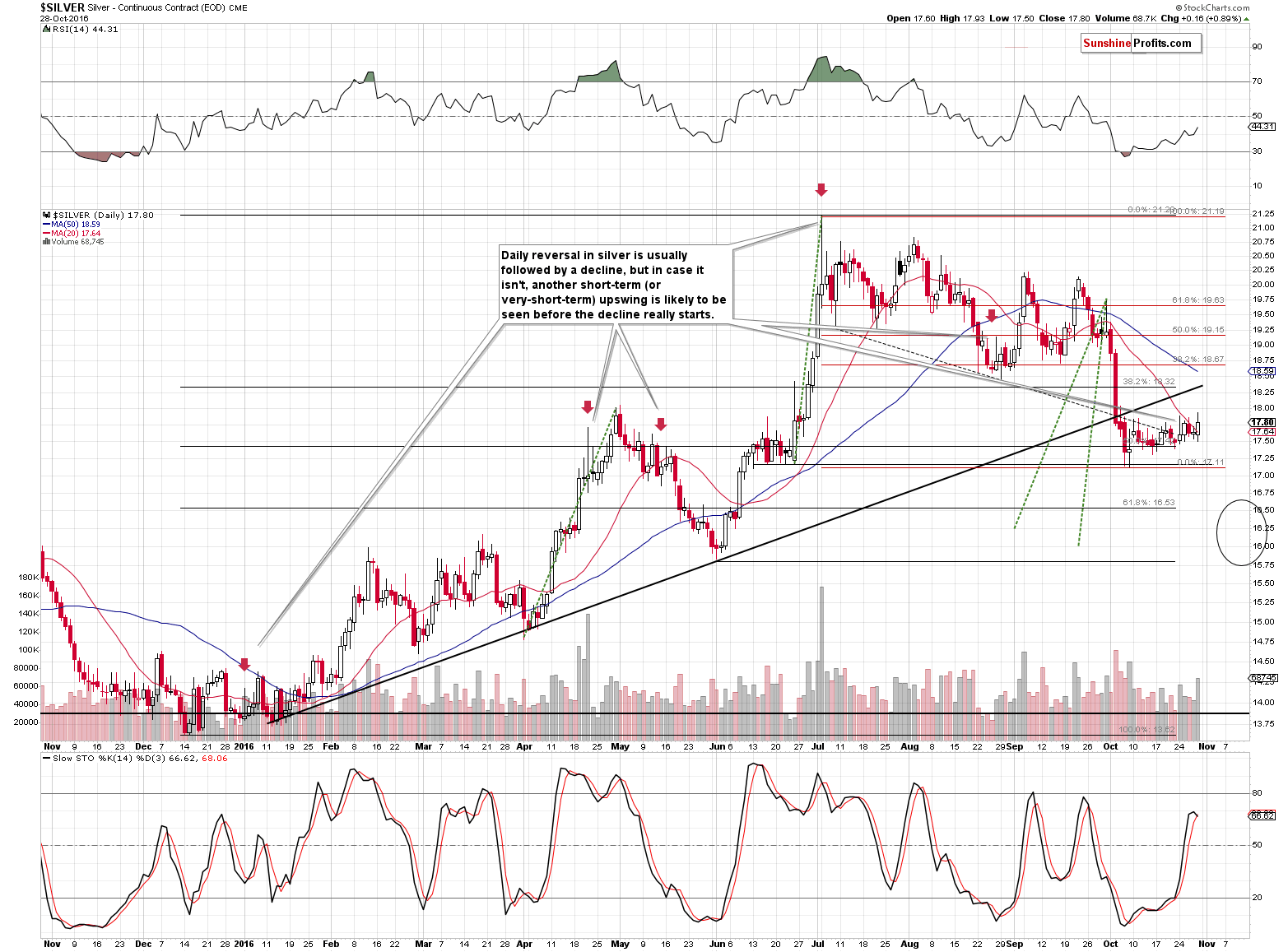Image resolution: width=1288 pixels, height=952 pixels.
Task: Click the 17.64 MA(20) price tag
Action: (1263, 431)
